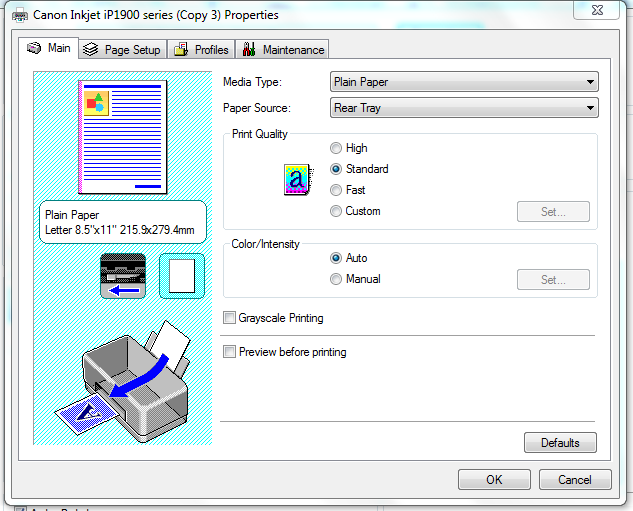Switch to the Maintenance tab
633x511 pixels.
[x=282, y=49]
